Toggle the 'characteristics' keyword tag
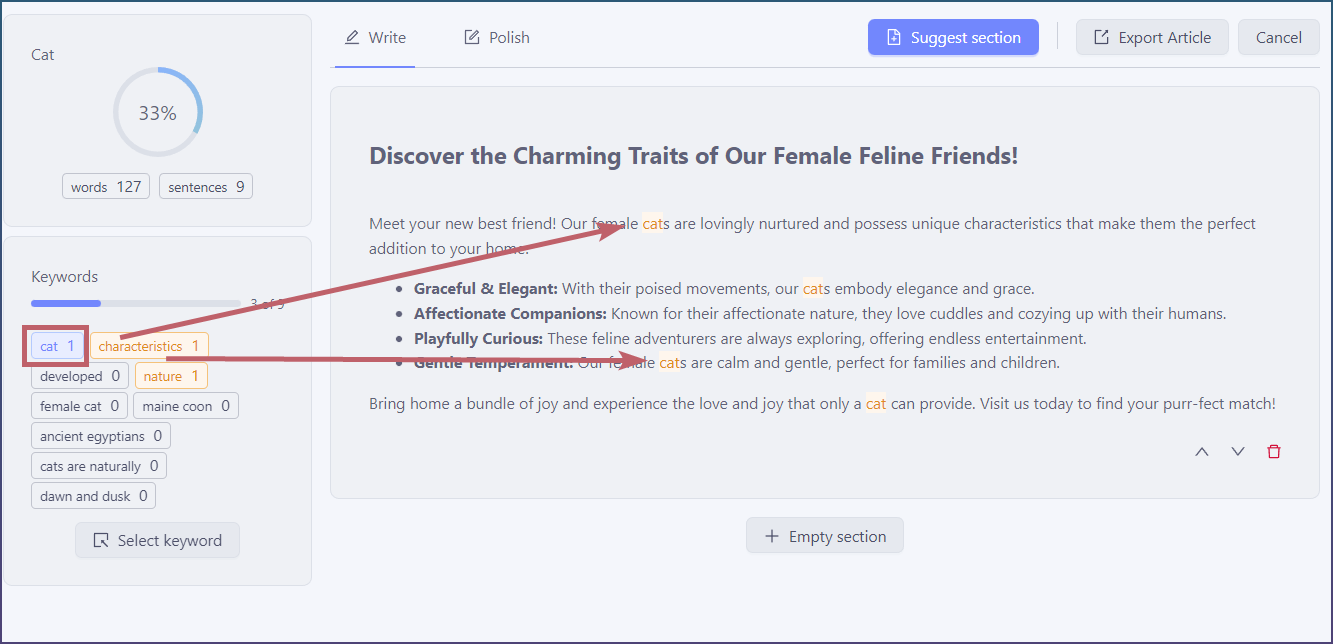This screenshot has height=644, width=1333. click(x=149, y=346)
